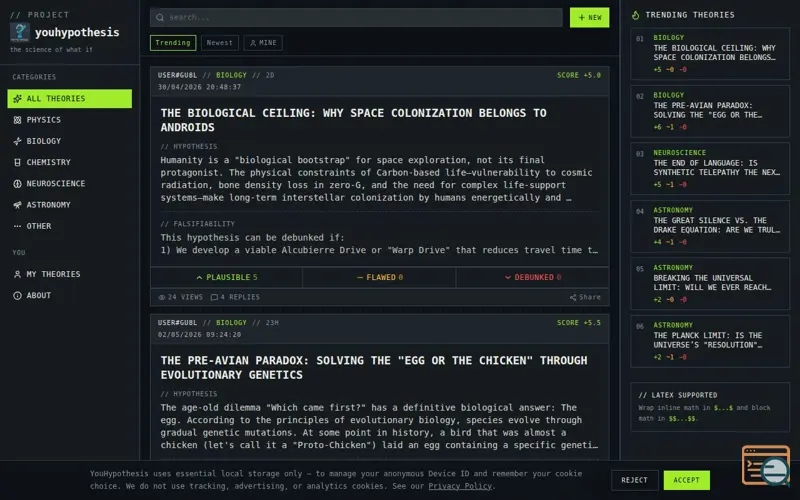Focus the search input field
Screen dimensions: 800x500
(356, 17)
